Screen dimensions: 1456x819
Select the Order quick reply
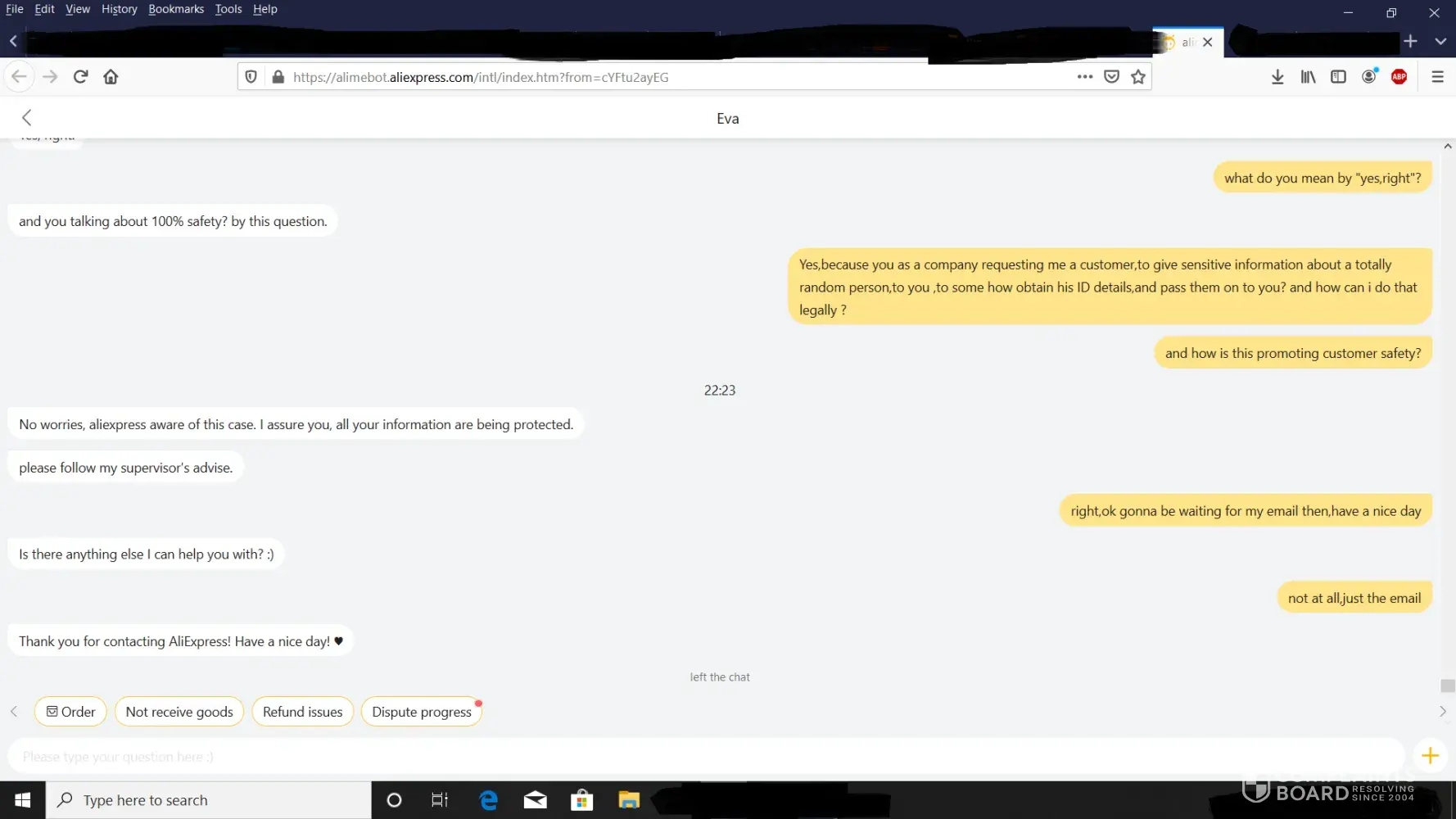tap(70, 712)
